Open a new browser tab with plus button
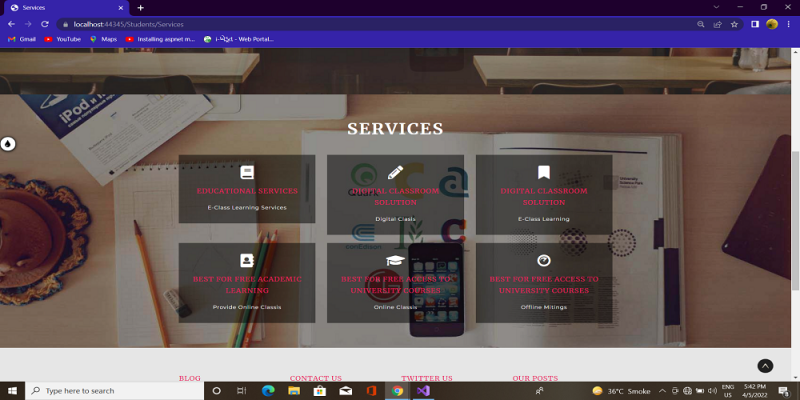Viewport: 800px width, 400px height. (141, 8)
